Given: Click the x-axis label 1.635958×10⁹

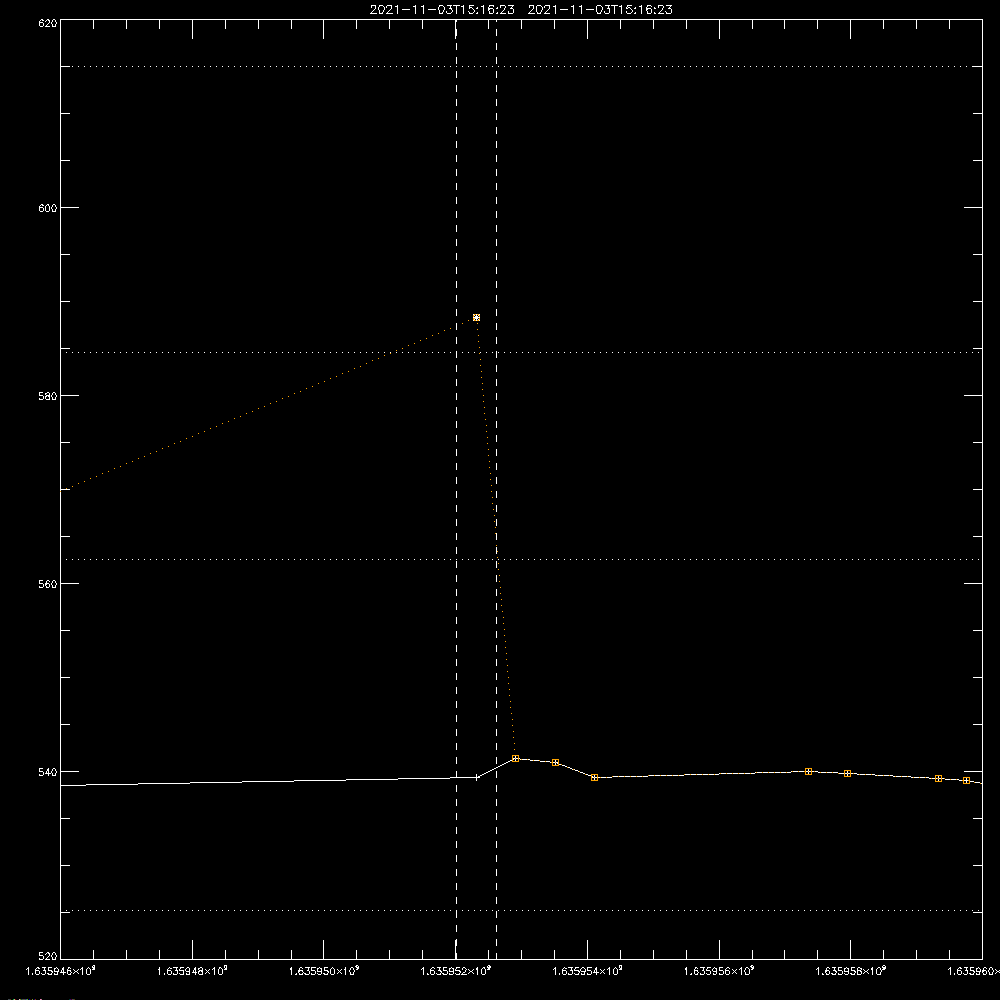Looking at the screenshot, I should [x=851, y=971].
